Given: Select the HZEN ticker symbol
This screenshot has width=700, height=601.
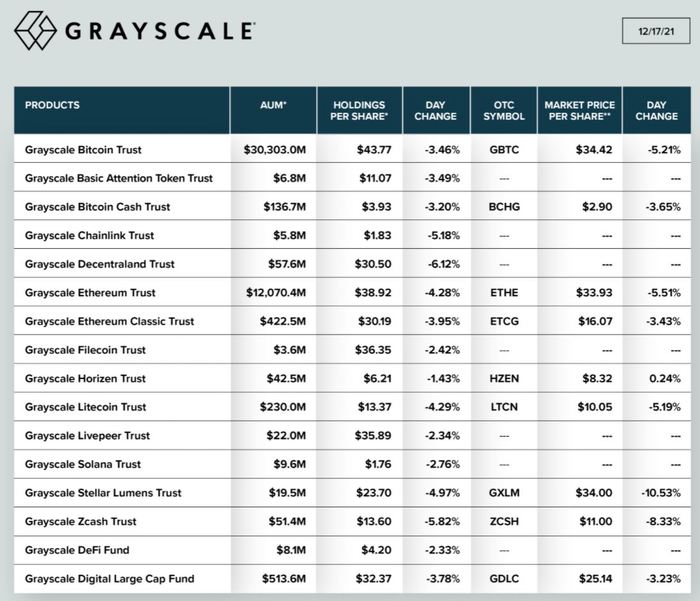Looking at the screenshot, I should [503, 379].
